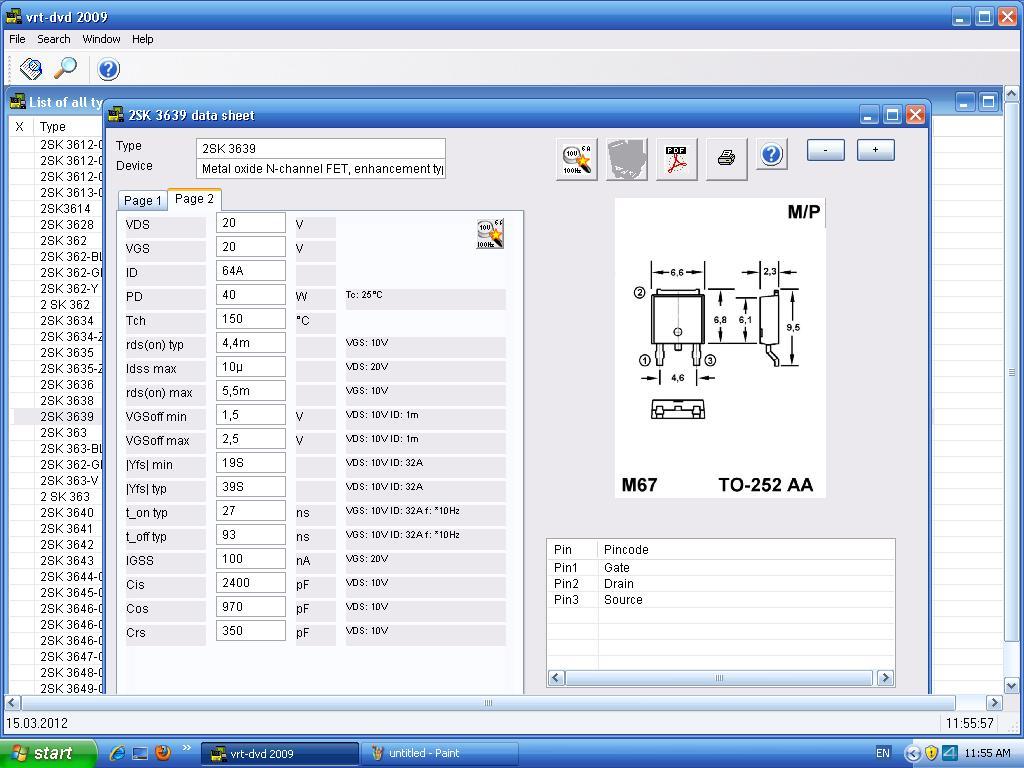This screenshot has height=768, width=1024.
Task: Print the 2SK 3639 data sheet
Action: 726,159
